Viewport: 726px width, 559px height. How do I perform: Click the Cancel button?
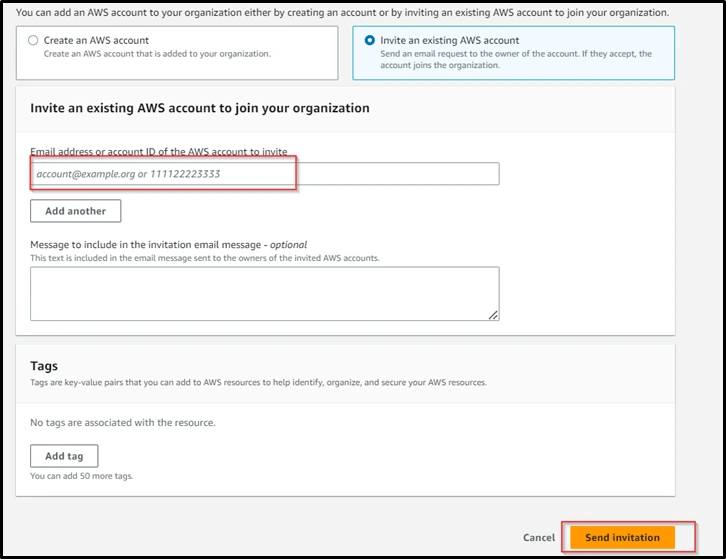539,537
